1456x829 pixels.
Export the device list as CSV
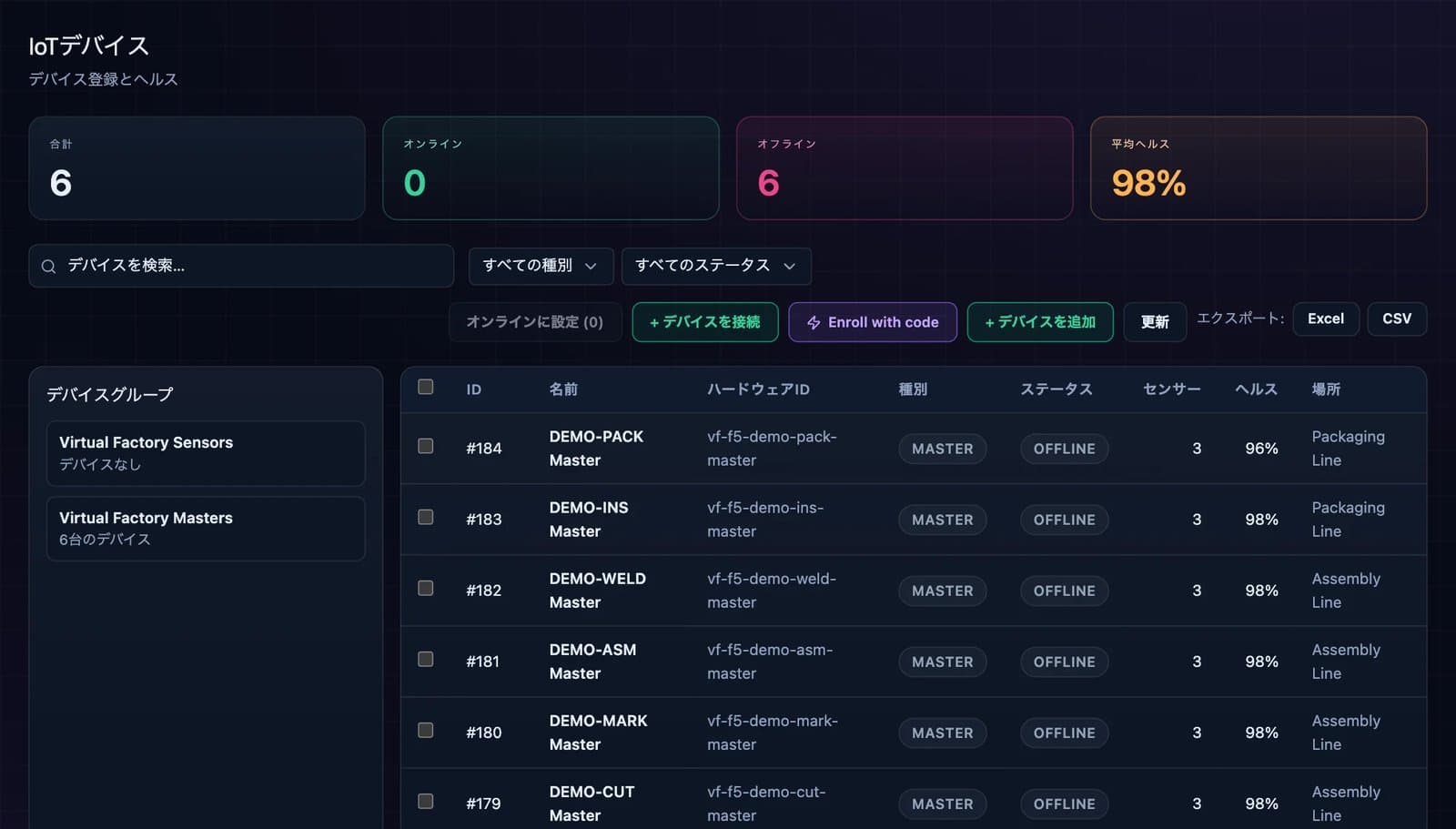(x=1397, y=318)
